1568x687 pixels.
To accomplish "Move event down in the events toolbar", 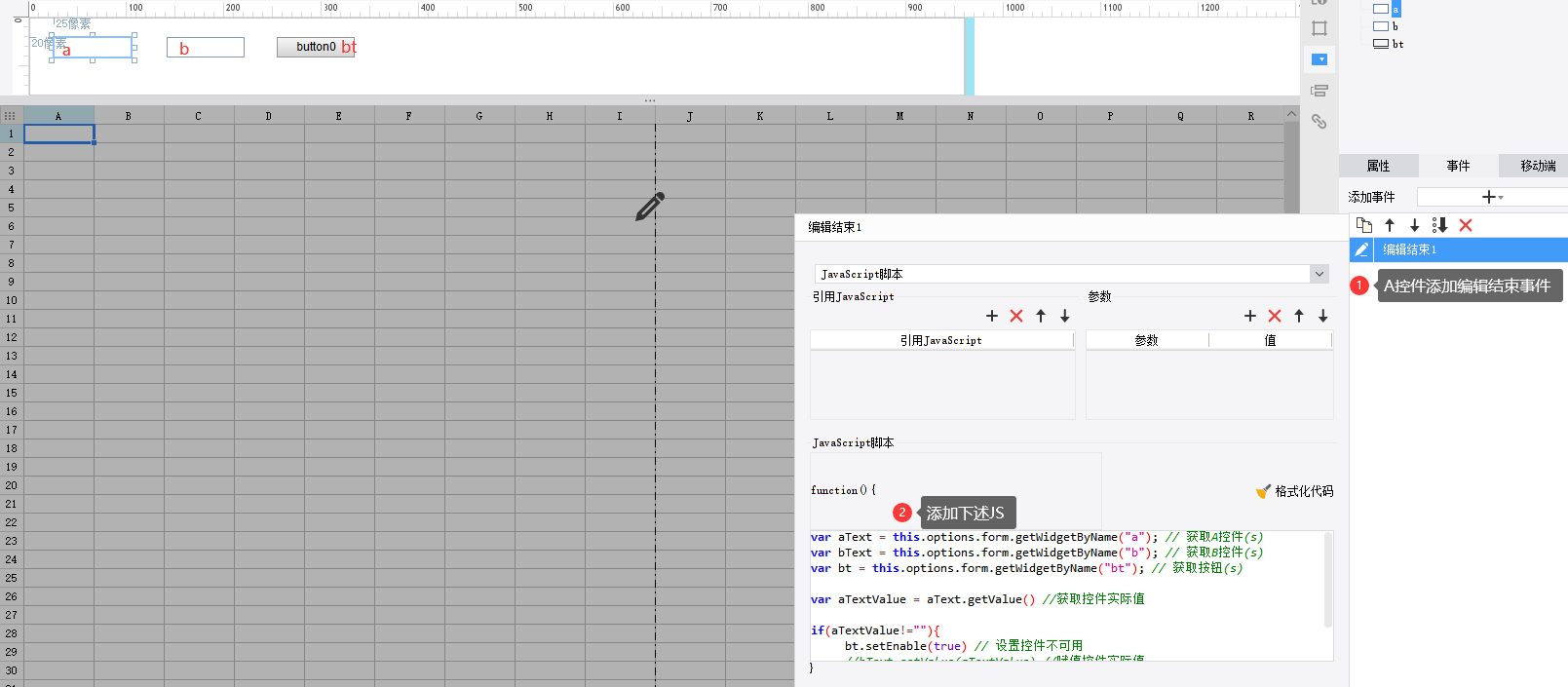I will 1415,225.
